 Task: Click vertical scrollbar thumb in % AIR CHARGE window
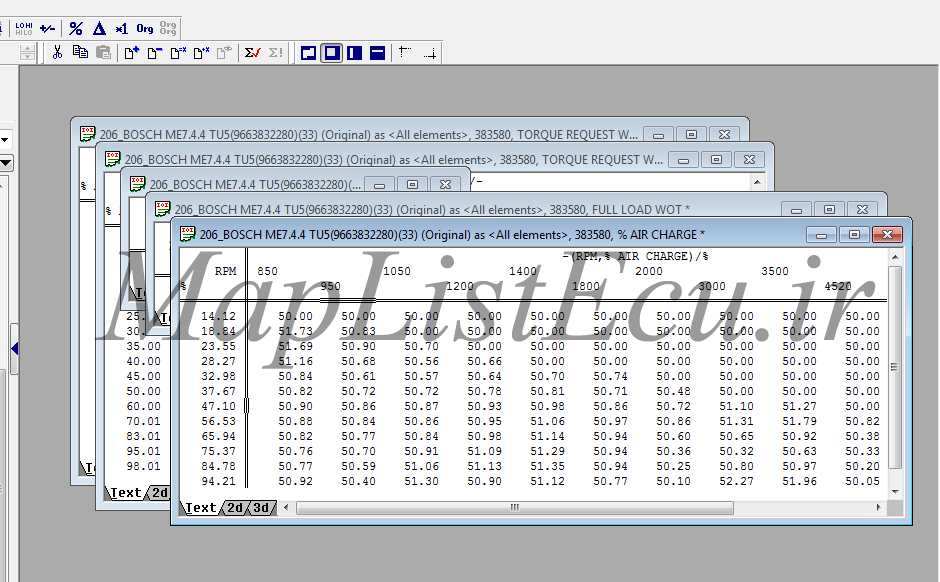[x=894, y=367]
